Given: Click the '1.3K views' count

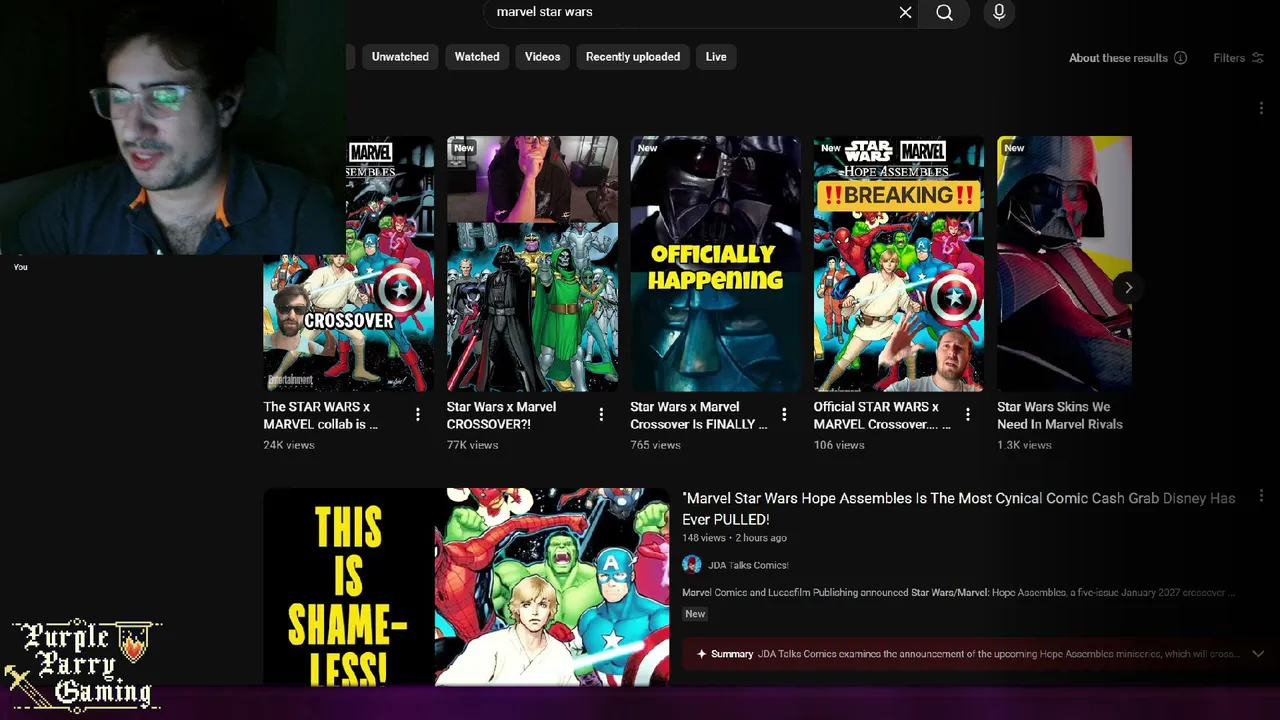Looking at the screenshot, I should [1024, 445].
